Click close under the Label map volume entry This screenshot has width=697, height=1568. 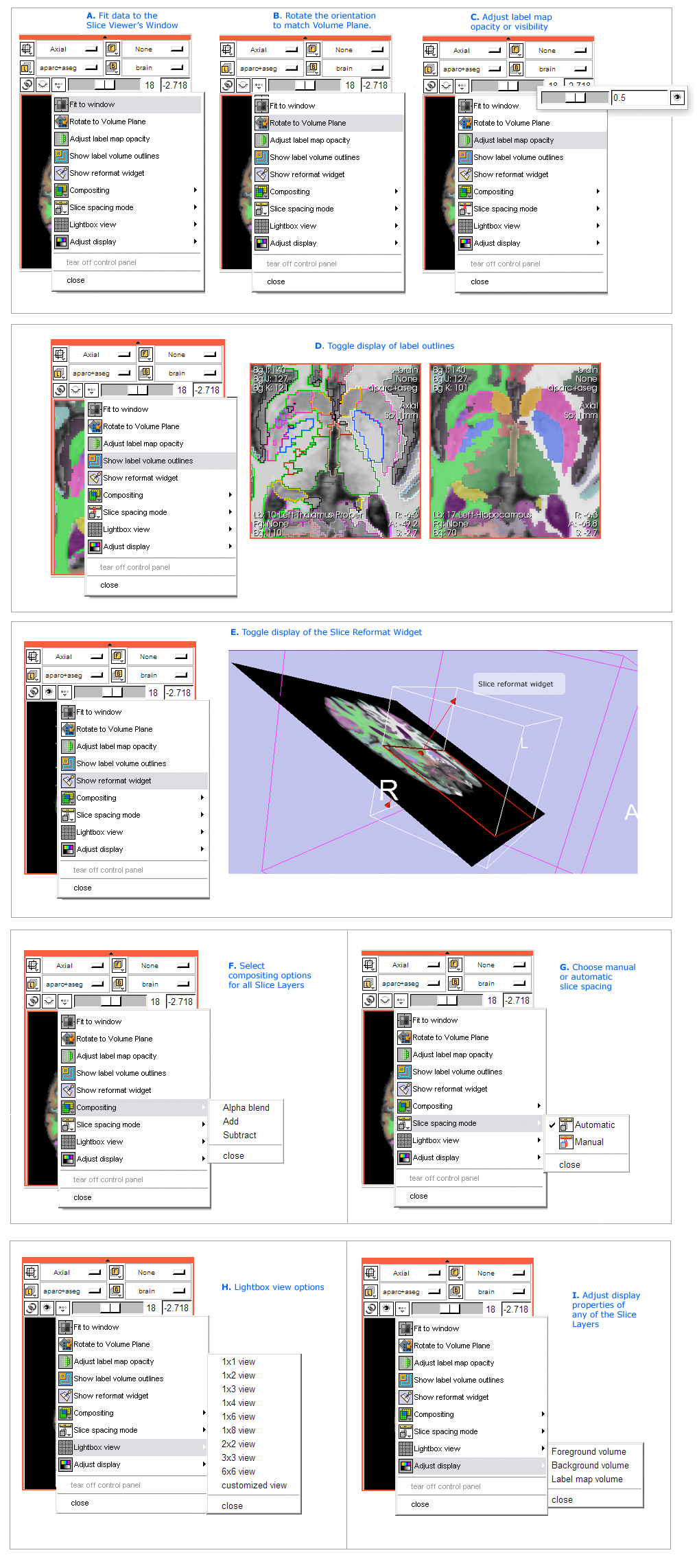[x=562, y=1500]
